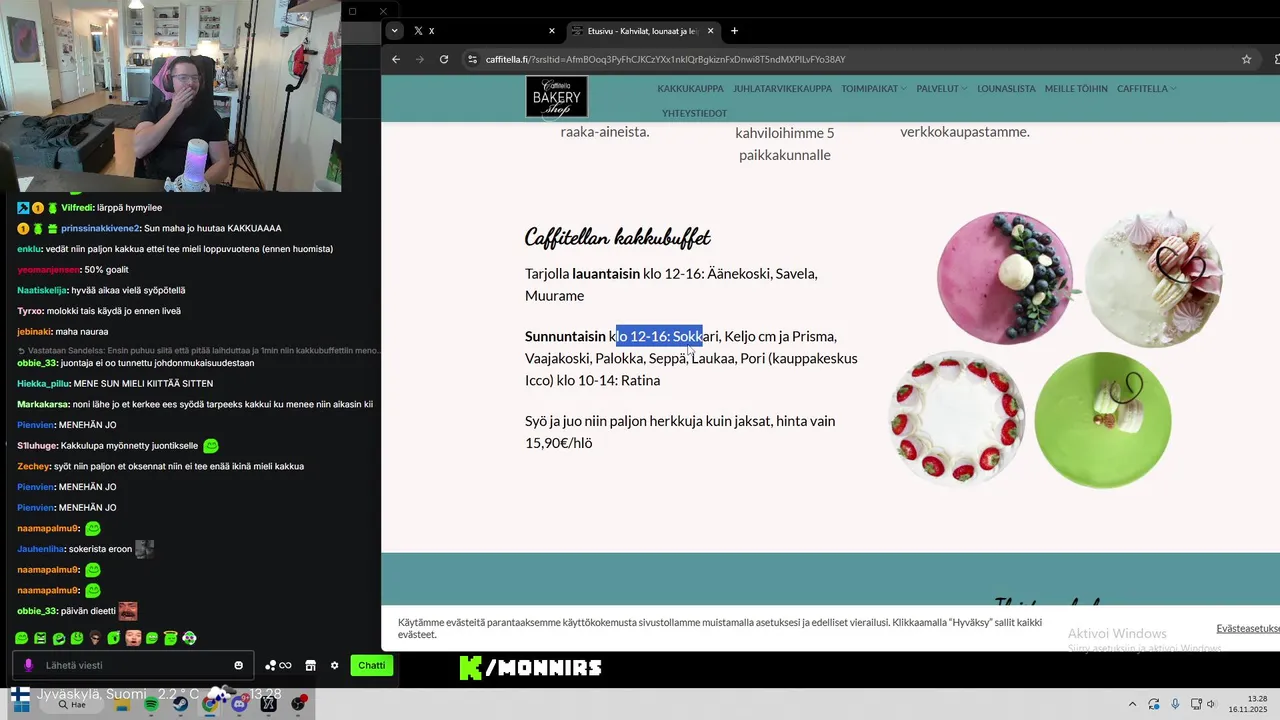
Task: Open Steam from the Windows taskbar
Action: pos(180,704)
